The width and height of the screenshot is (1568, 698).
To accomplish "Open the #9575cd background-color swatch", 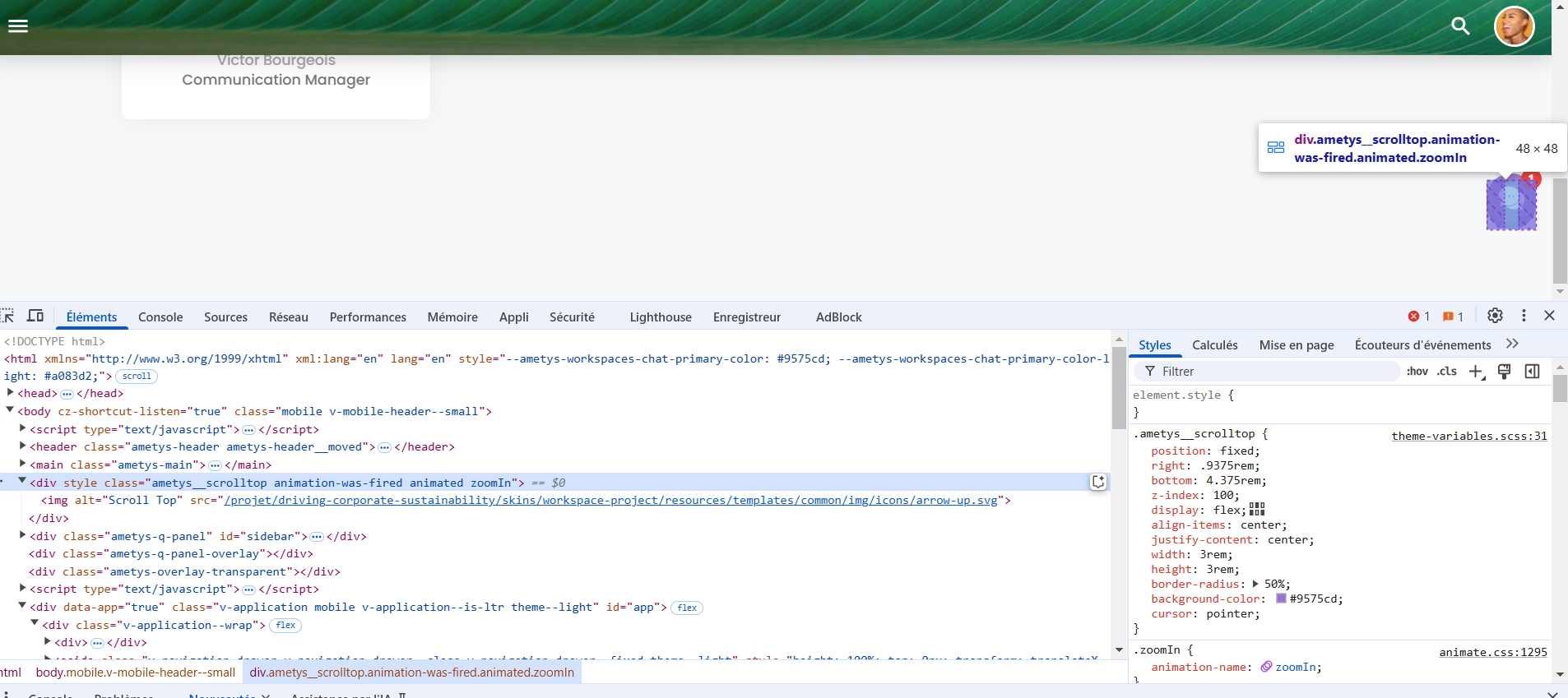I will [1281, 599].
